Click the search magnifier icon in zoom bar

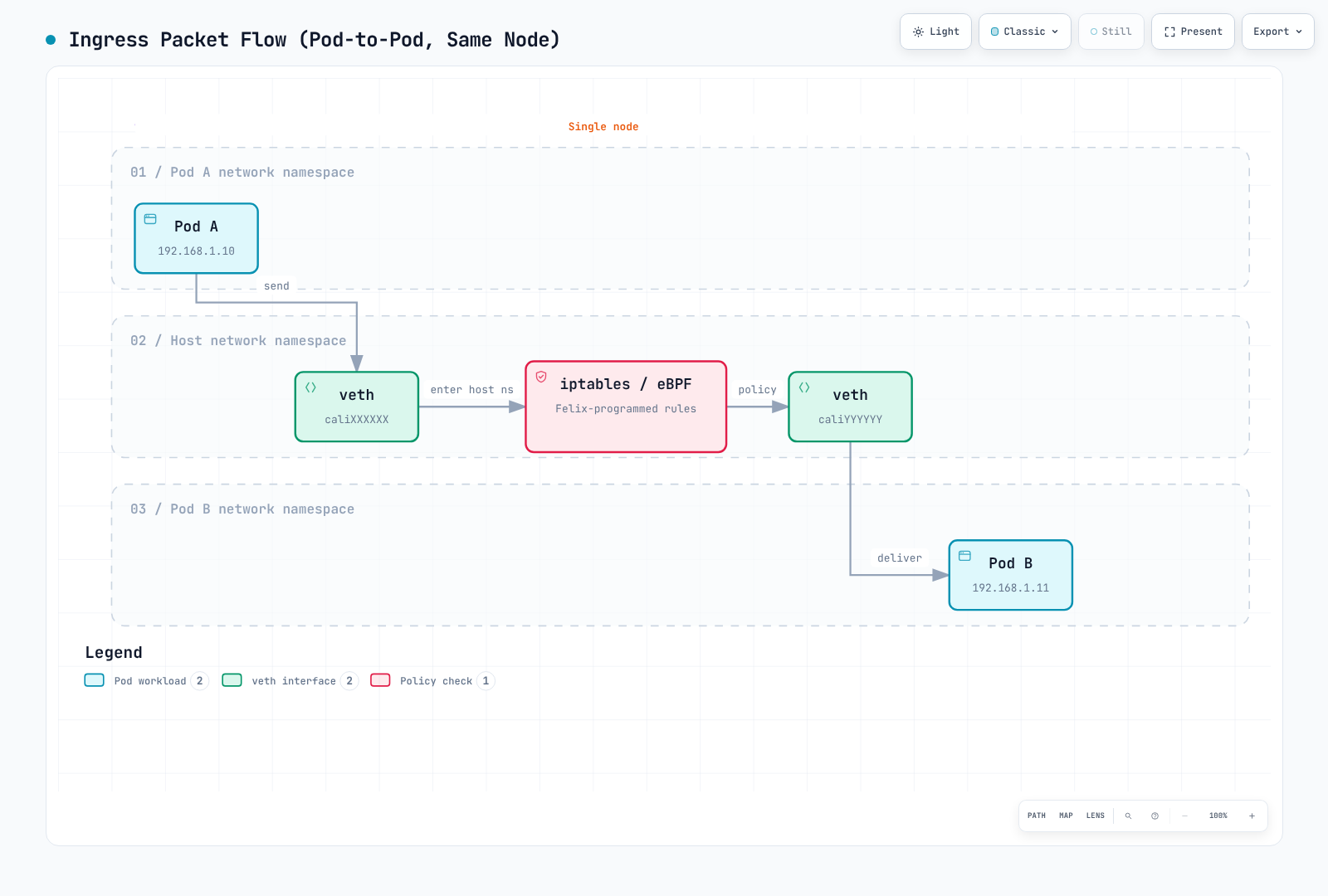tap(1128, 816)
